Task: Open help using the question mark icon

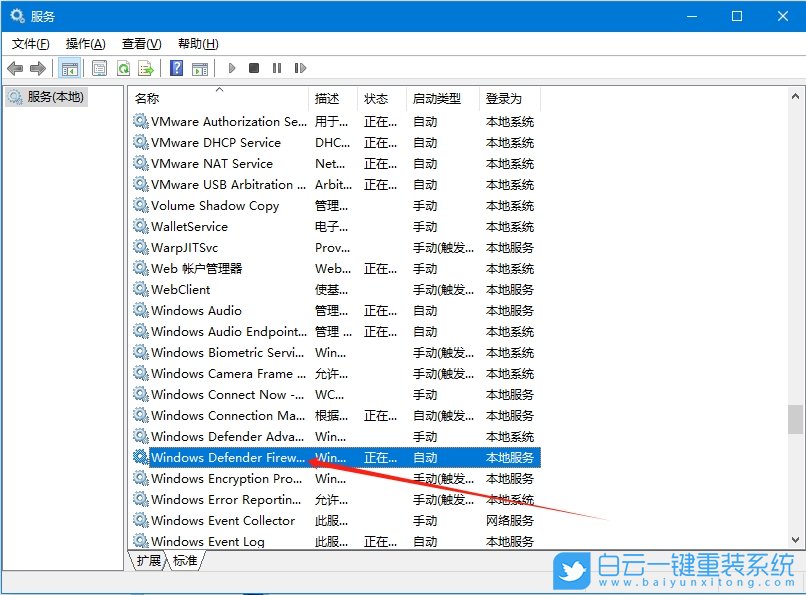Action: point(175,67)
